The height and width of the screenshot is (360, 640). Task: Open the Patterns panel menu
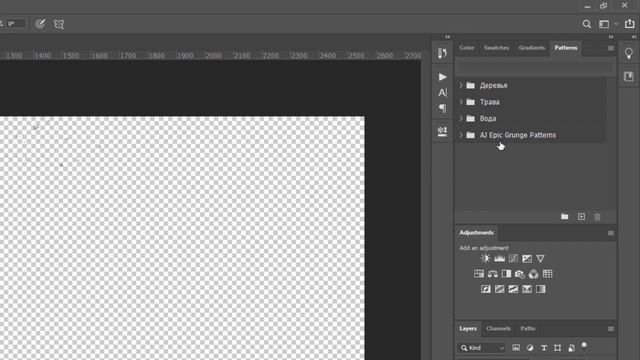611,48
